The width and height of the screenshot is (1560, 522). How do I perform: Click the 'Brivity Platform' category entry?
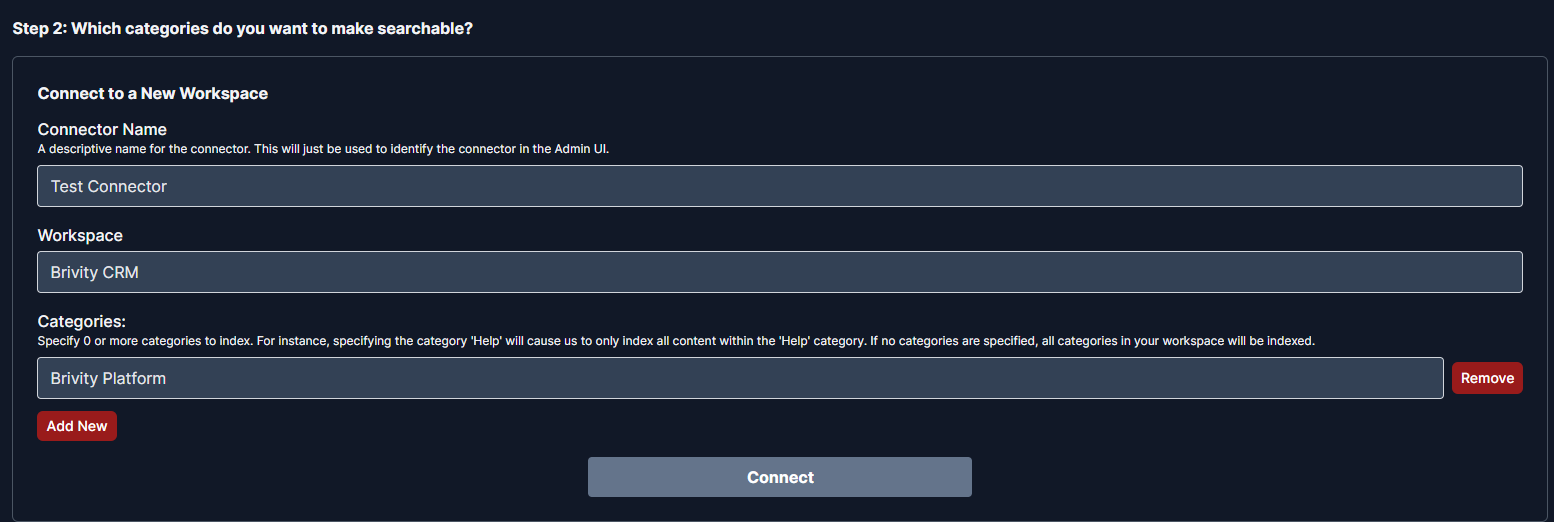(108, 378)
